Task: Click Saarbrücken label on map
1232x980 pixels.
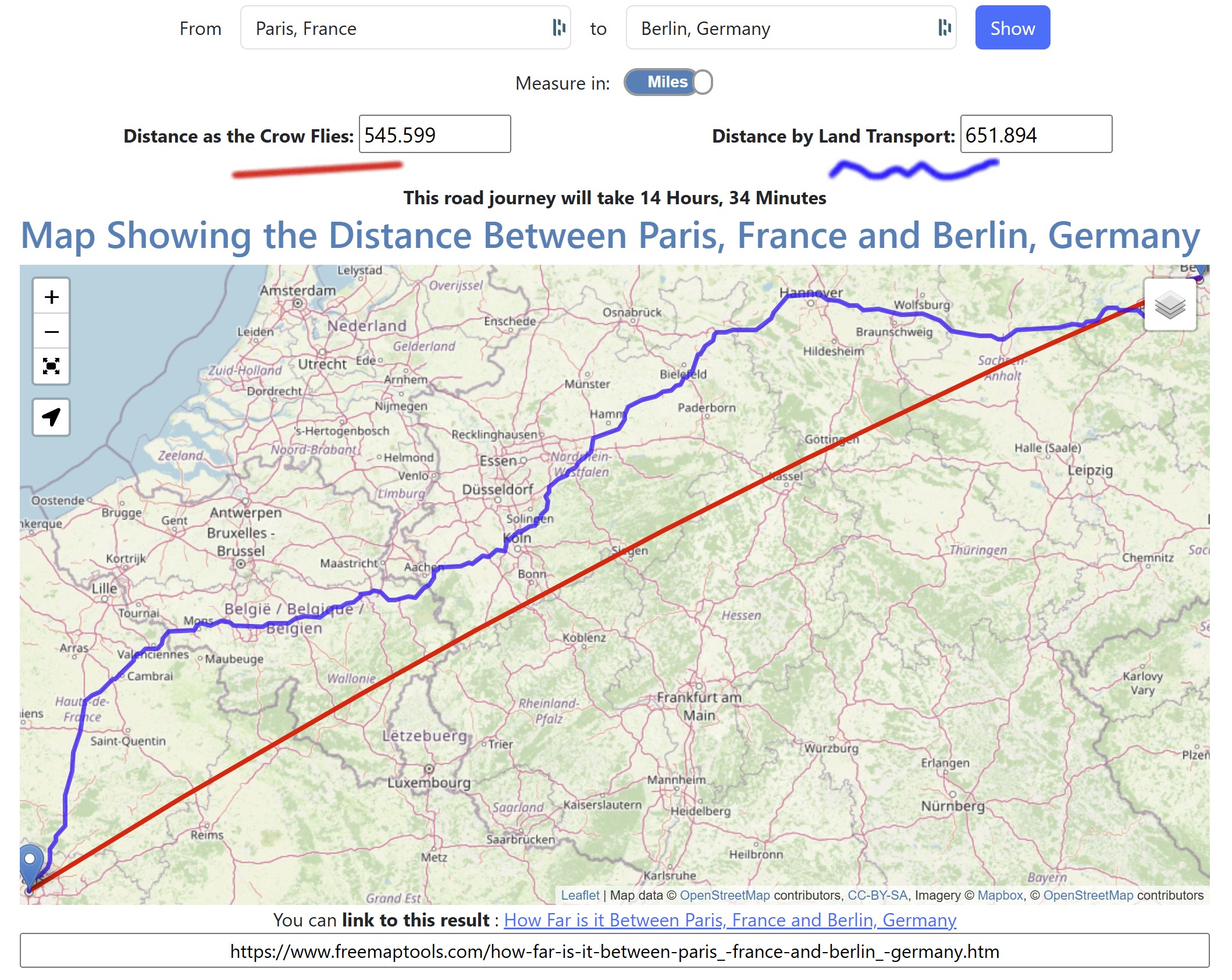Action: click(521, 839)
